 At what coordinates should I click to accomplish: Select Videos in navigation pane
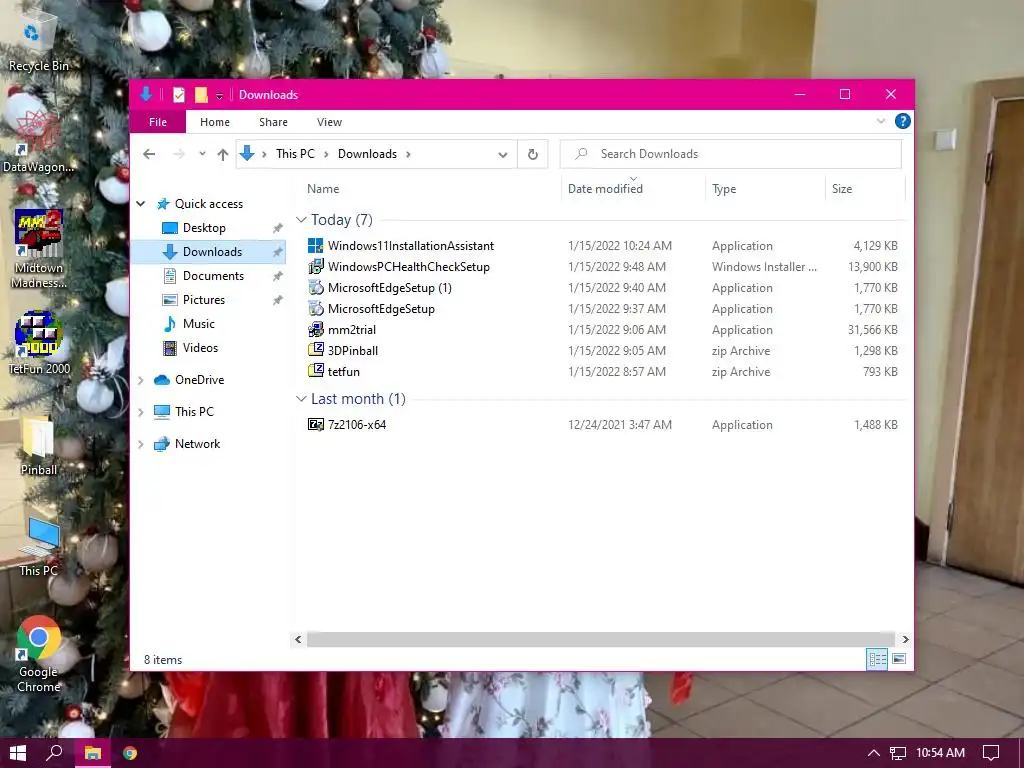click(x=200, y=348)
